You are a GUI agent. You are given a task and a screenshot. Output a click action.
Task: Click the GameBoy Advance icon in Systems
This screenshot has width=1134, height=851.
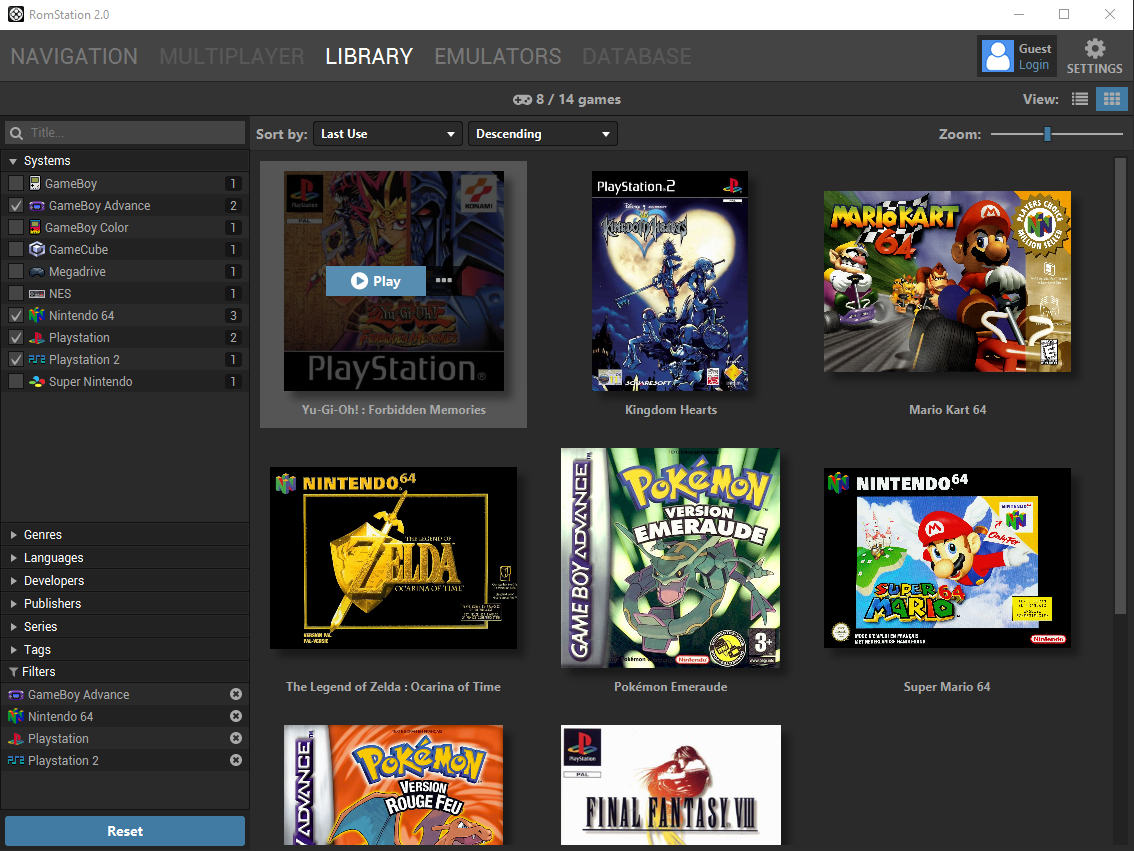coord(37,206)
